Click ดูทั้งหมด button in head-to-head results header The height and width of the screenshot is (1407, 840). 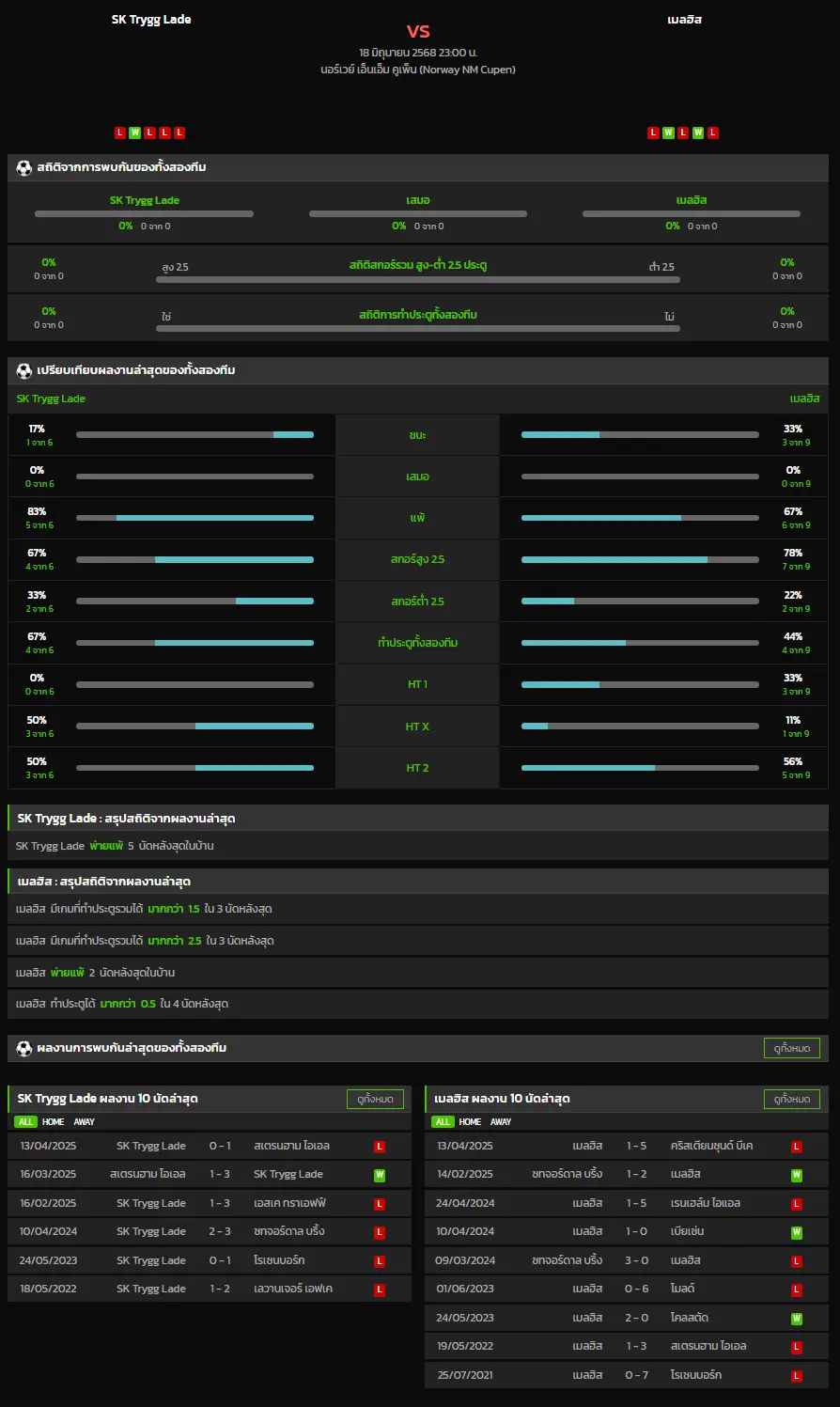pyautogui.click(x=792, y=1048)
